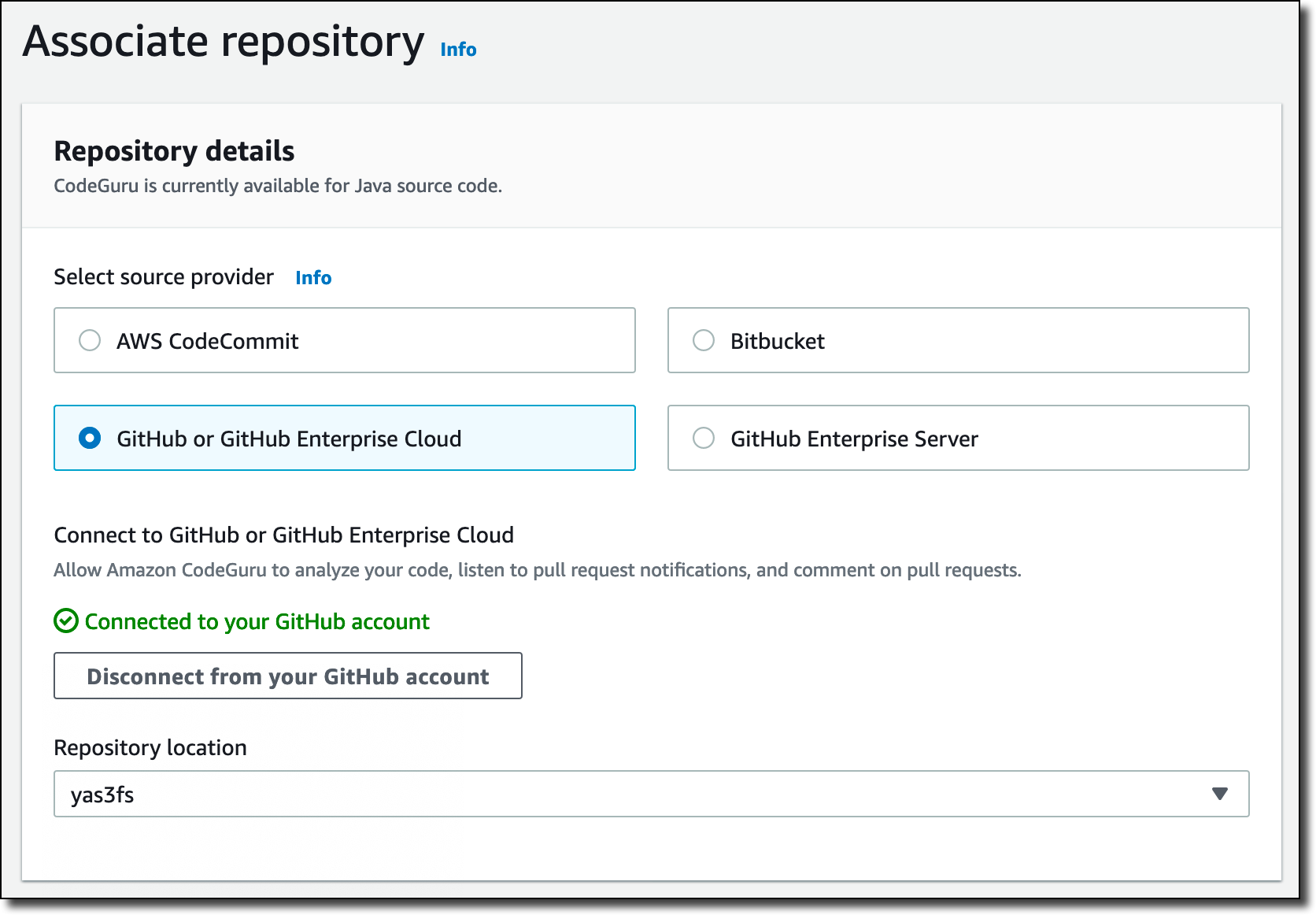
Task: Click the green connected checkmark icon
Action: click(x=66, y=621)
